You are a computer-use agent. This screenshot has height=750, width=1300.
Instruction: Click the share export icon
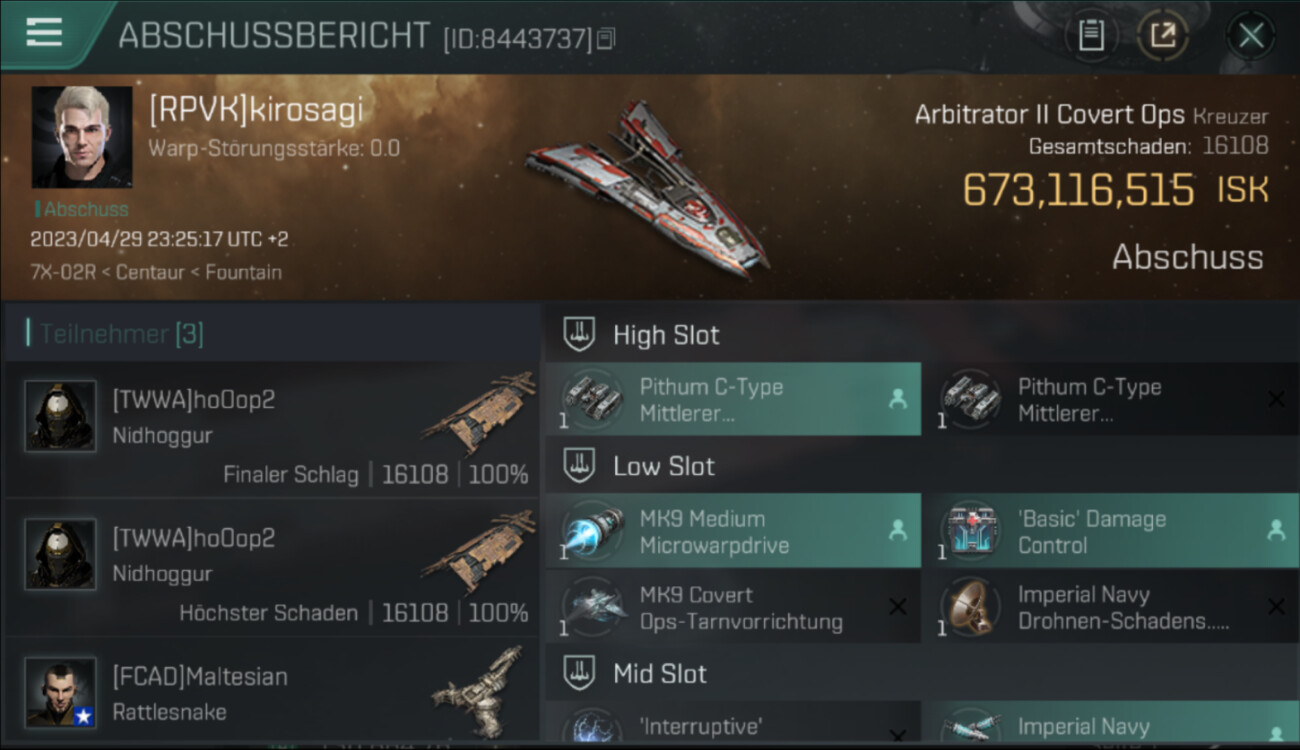(1162, 36)
